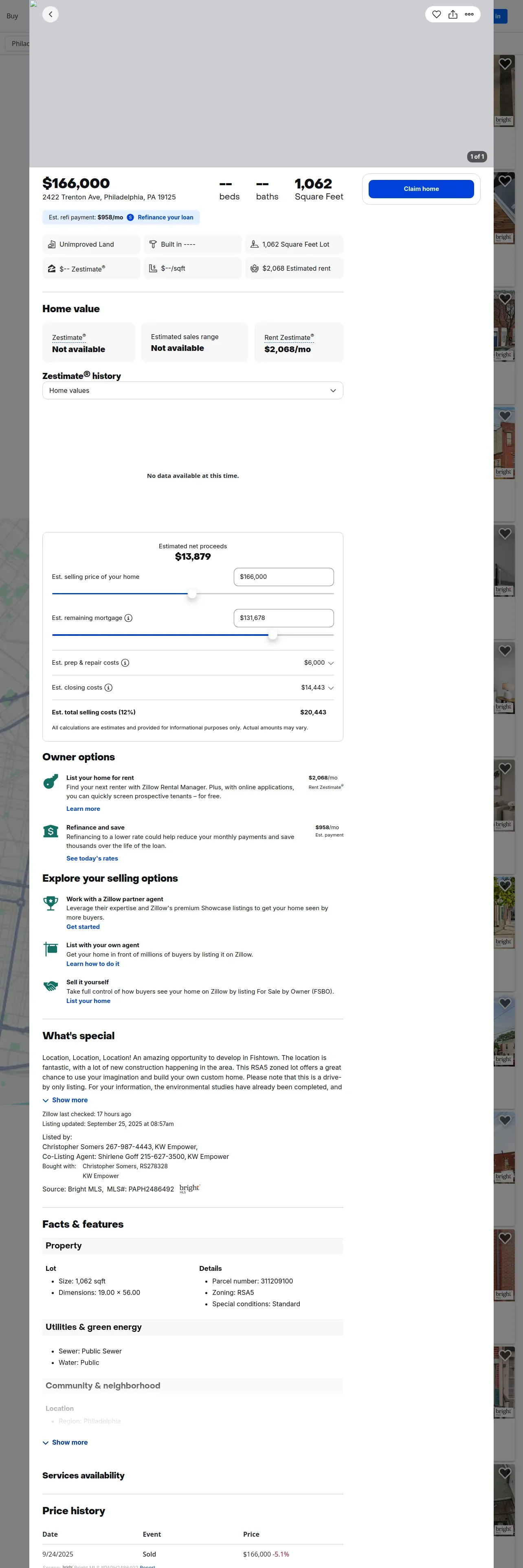Viewport: 523px width, 1568px height.
Task: Click MLS#: PAPH2486492 text
Action: coord(141,1189)
